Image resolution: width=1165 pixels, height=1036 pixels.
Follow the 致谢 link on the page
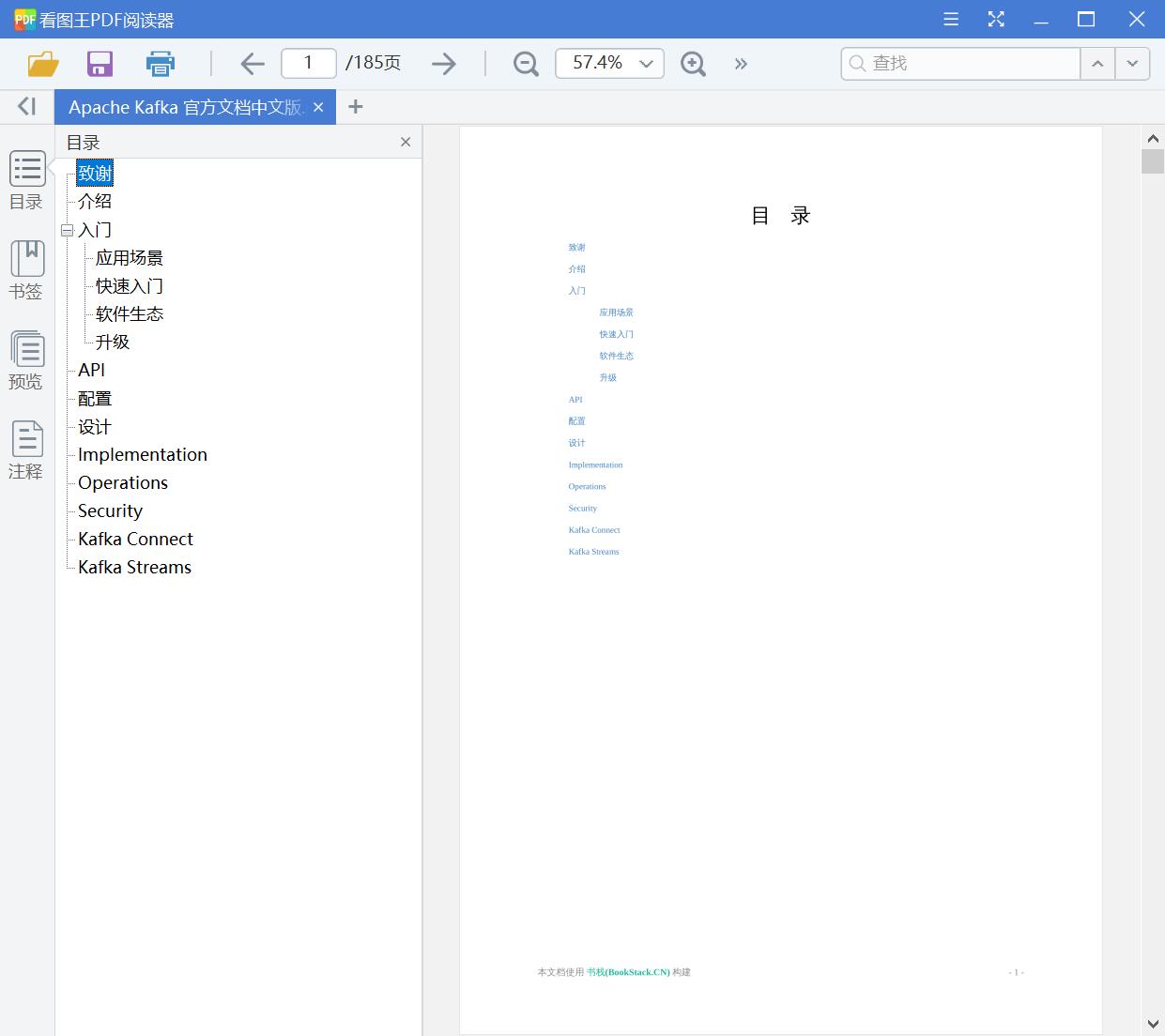coord(576,248)
